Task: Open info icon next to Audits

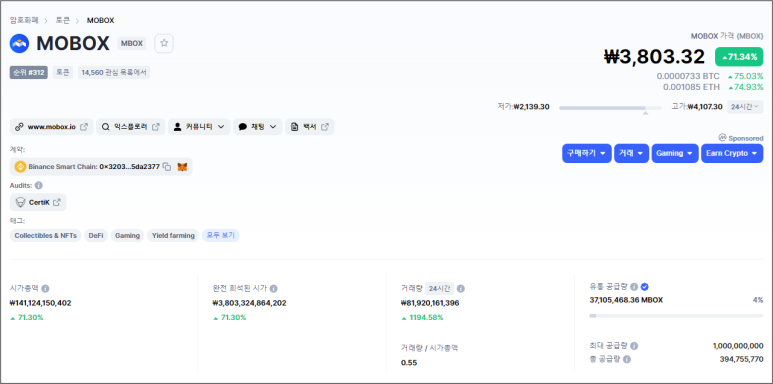Action: pyautogui.click(x=38, y=185)
